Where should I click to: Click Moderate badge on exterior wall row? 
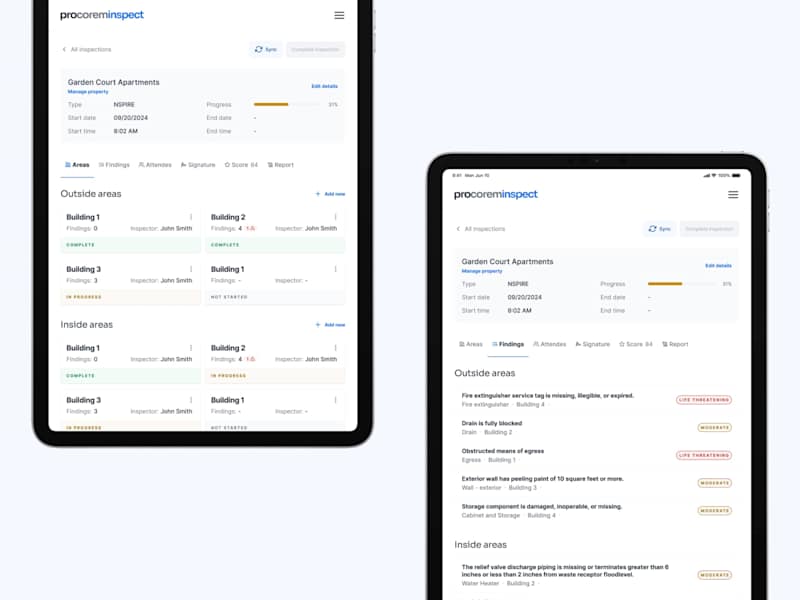pyautogui.click(x=714, y=483)
